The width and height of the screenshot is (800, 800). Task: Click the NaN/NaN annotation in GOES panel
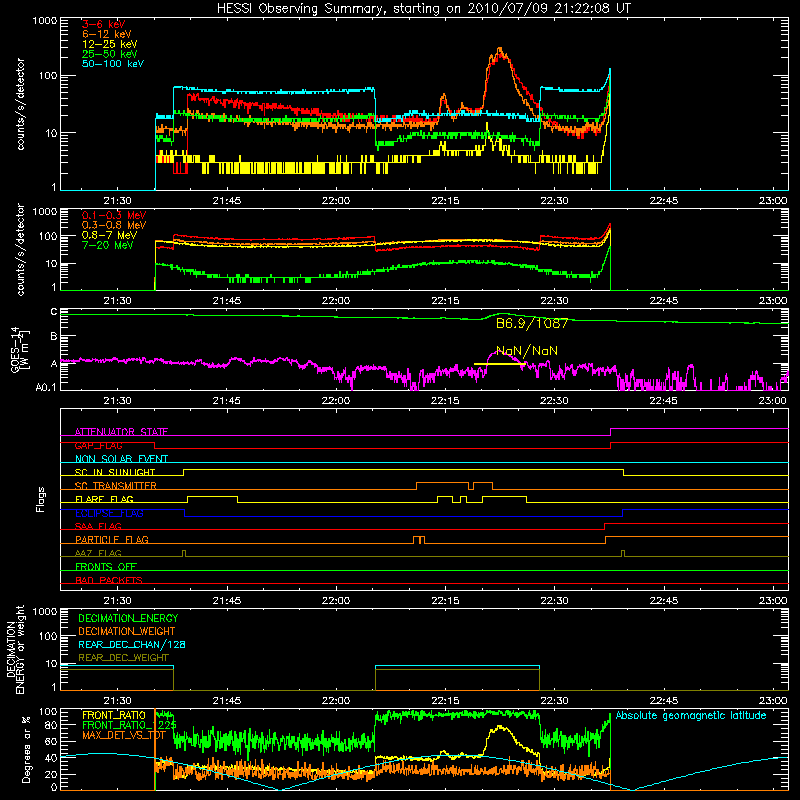527,351
